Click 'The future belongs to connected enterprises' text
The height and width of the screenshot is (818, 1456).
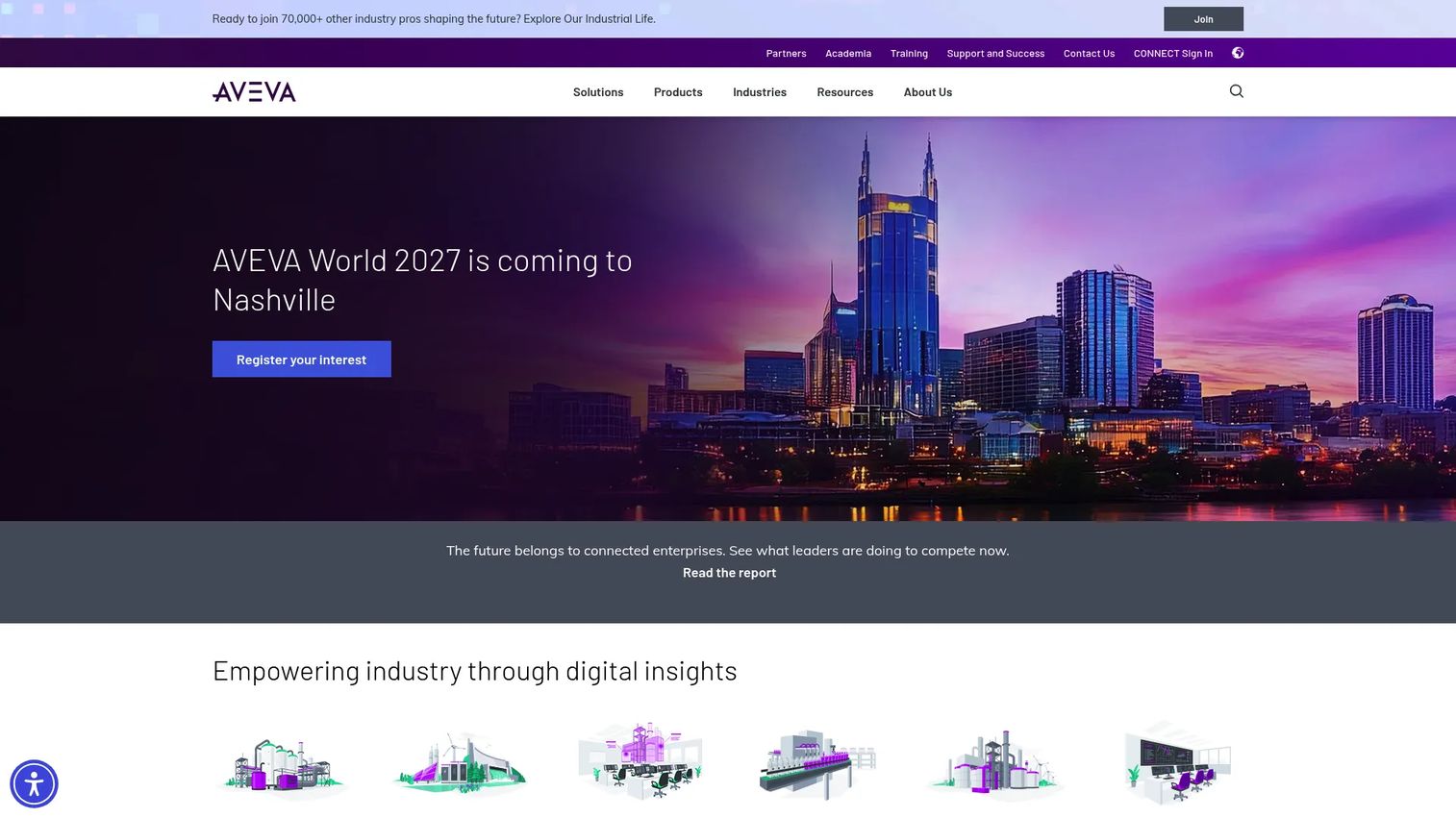point(728,551)
